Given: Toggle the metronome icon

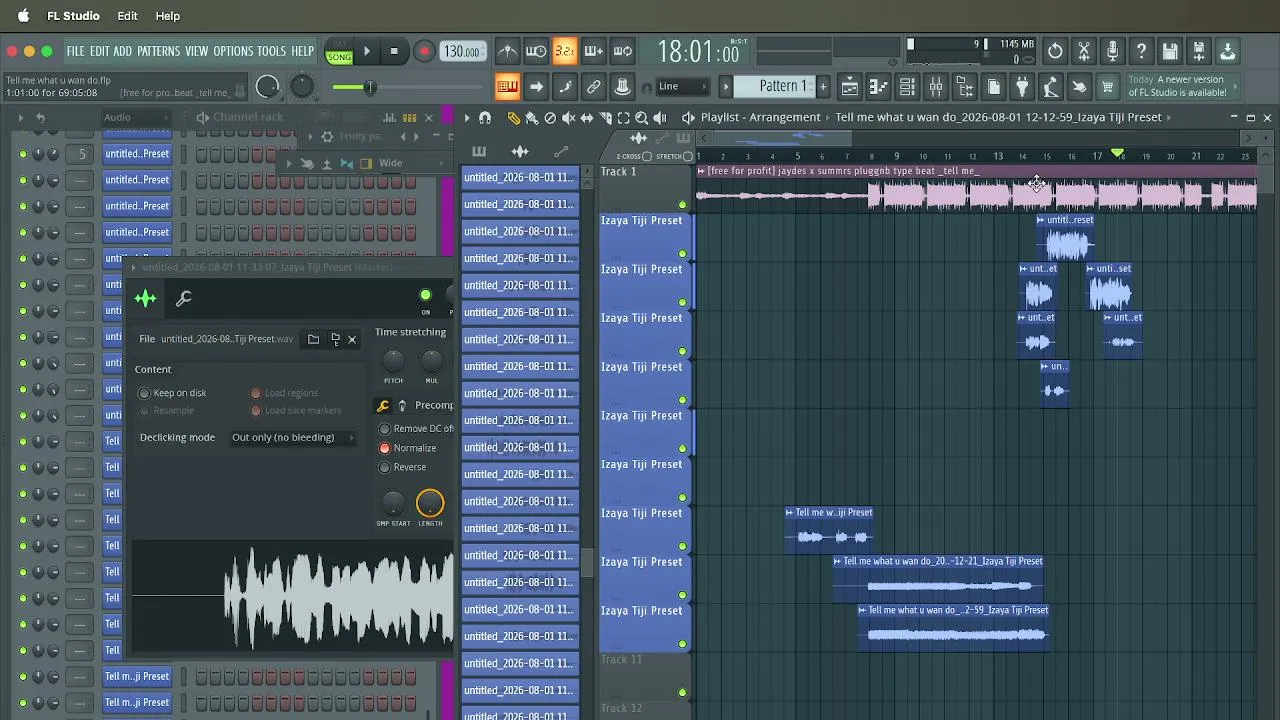Looking at the screenshot, I should tap(508, 51).
